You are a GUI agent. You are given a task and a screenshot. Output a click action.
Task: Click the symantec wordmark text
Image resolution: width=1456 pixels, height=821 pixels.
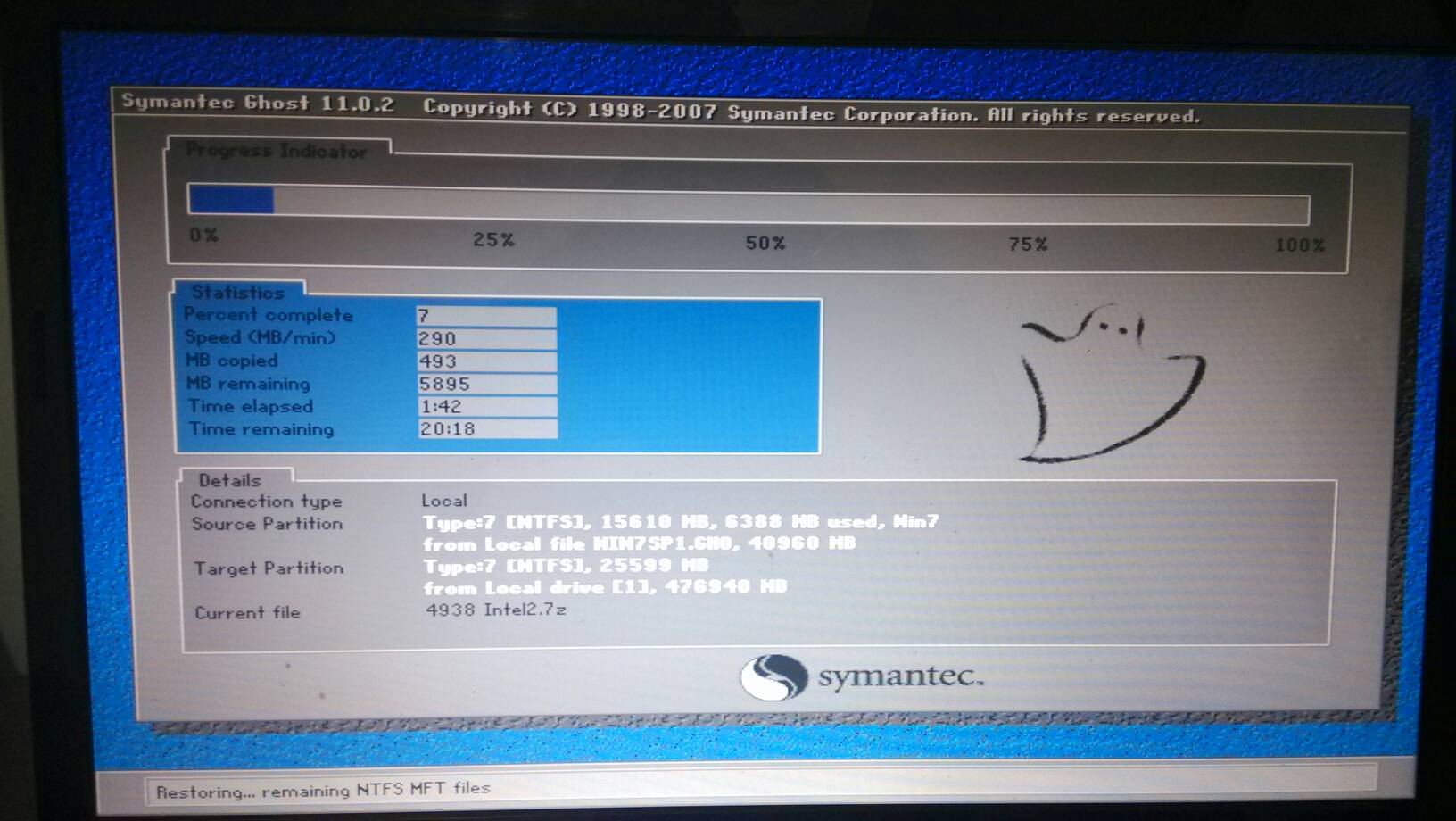[x=900, y=676]
